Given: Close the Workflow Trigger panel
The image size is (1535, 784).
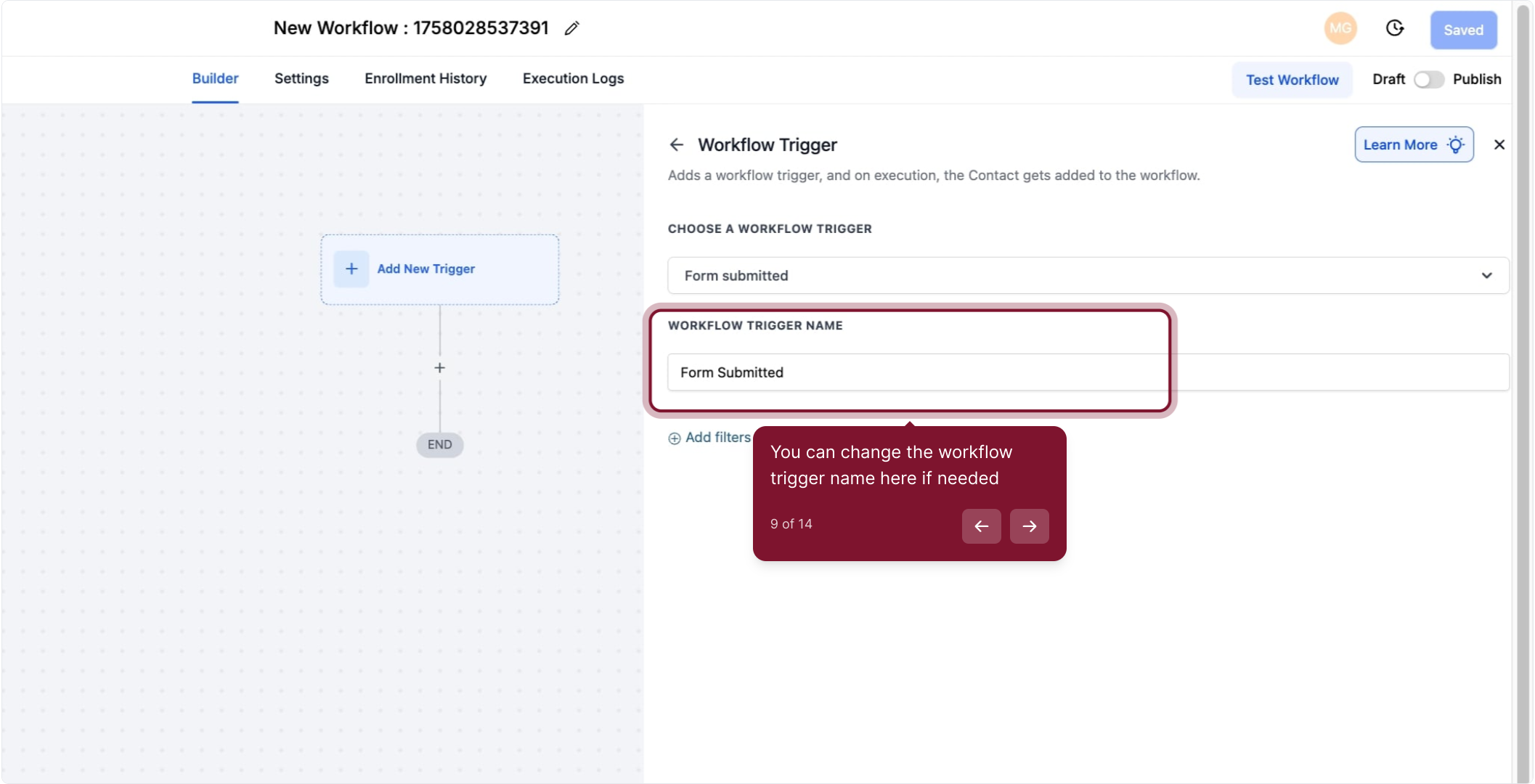Looking at the screenshot, I should click(1499, 144).
